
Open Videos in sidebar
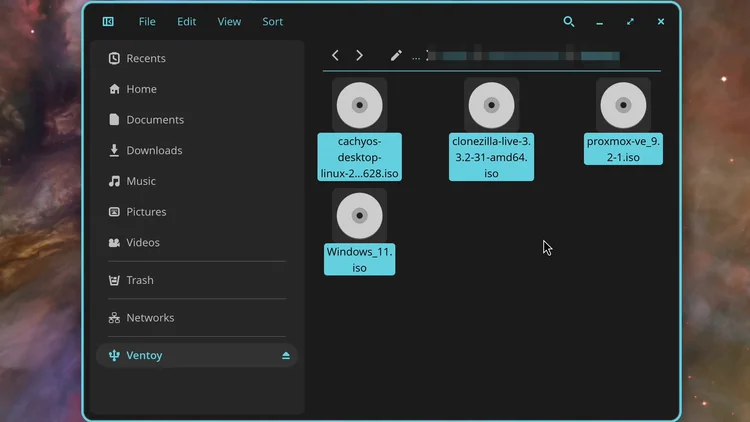click(x=197, y=242)
